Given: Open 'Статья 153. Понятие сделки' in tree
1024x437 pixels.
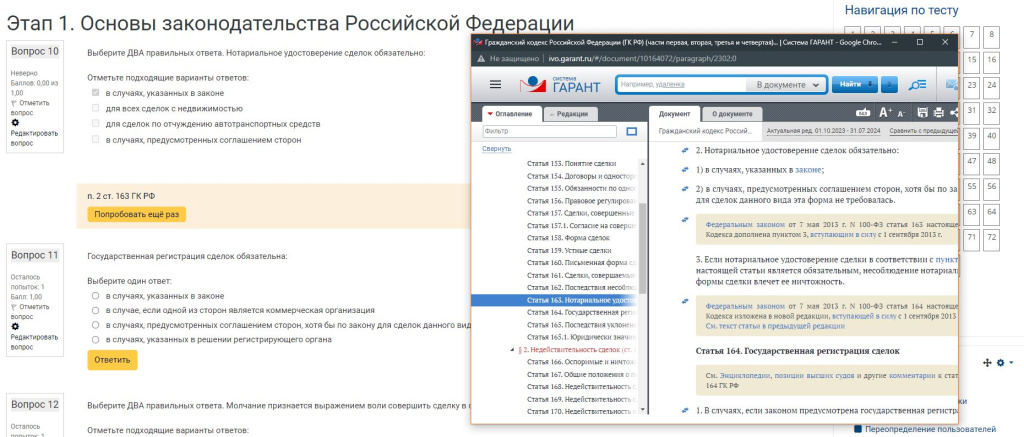Looking at the screenshot, I should click(571, 163).
